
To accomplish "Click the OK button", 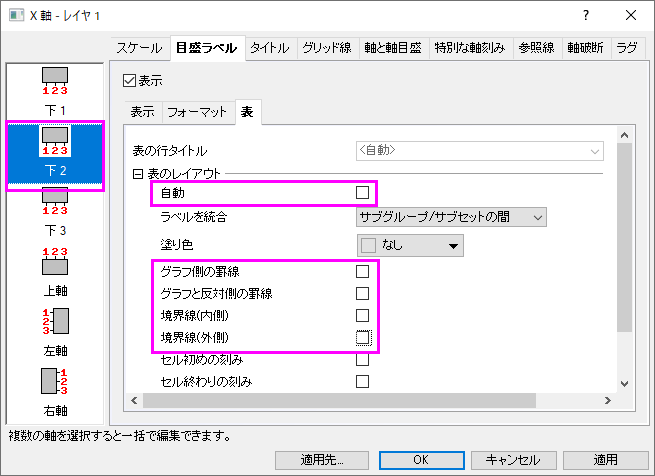I will click(x=421, y=460).
